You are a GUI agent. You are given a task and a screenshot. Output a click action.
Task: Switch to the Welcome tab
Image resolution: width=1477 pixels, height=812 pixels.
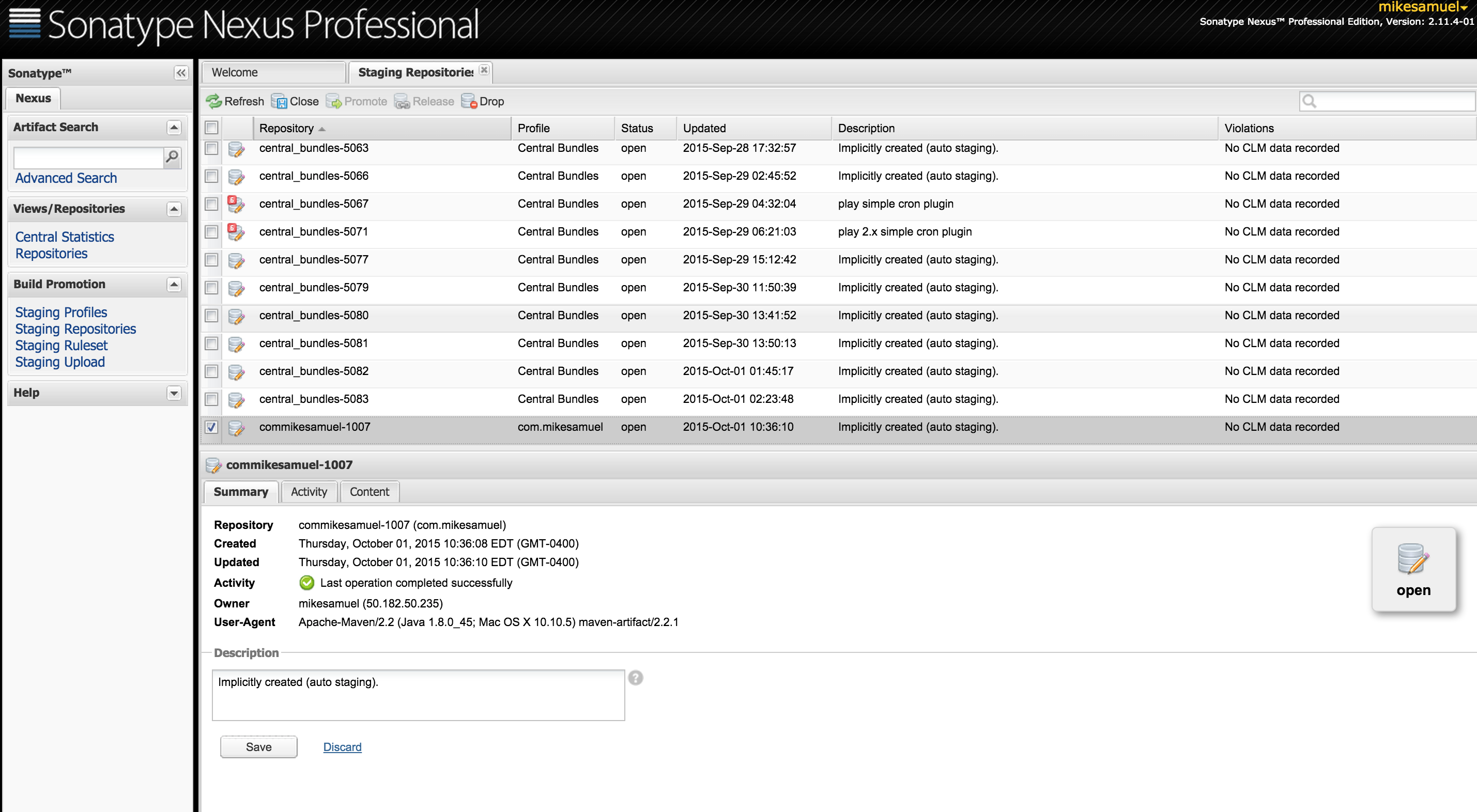(x=274, y=73)
